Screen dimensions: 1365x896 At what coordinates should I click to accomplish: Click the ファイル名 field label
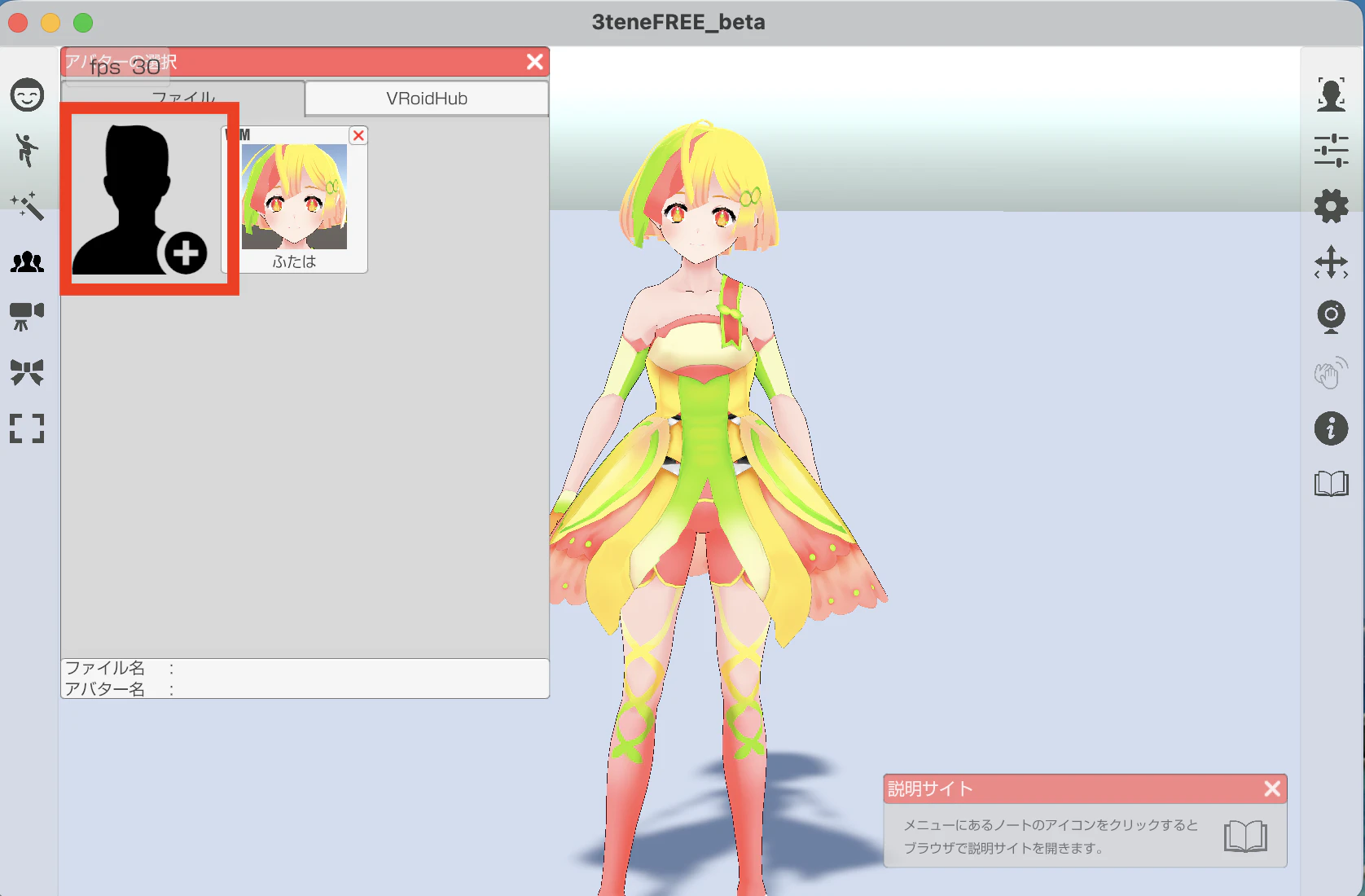click(x=105, y=668)
